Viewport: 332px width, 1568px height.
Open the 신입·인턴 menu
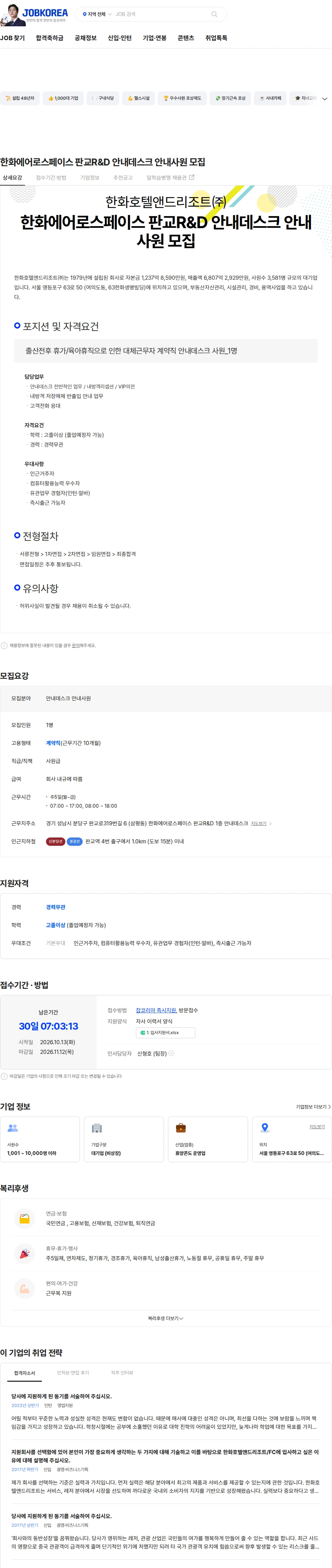[x=120, y=38]
